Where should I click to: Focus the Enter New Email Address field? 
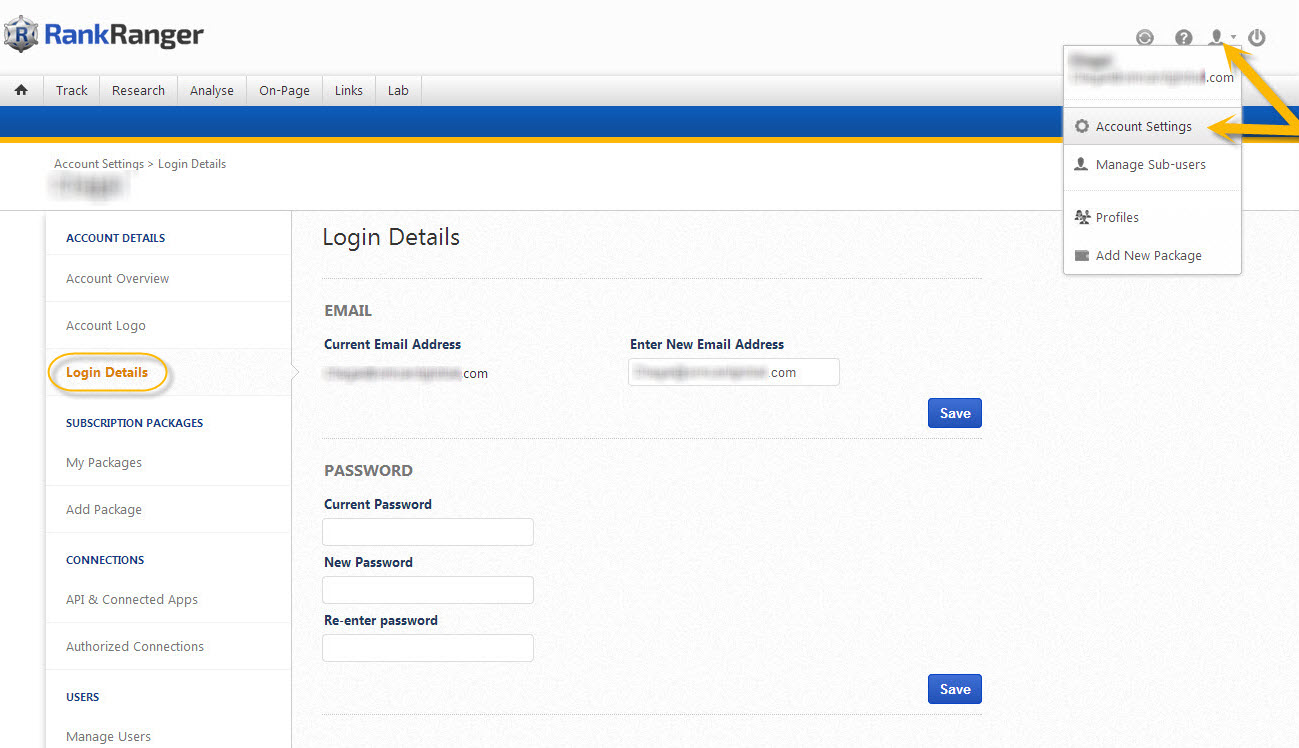734,372
